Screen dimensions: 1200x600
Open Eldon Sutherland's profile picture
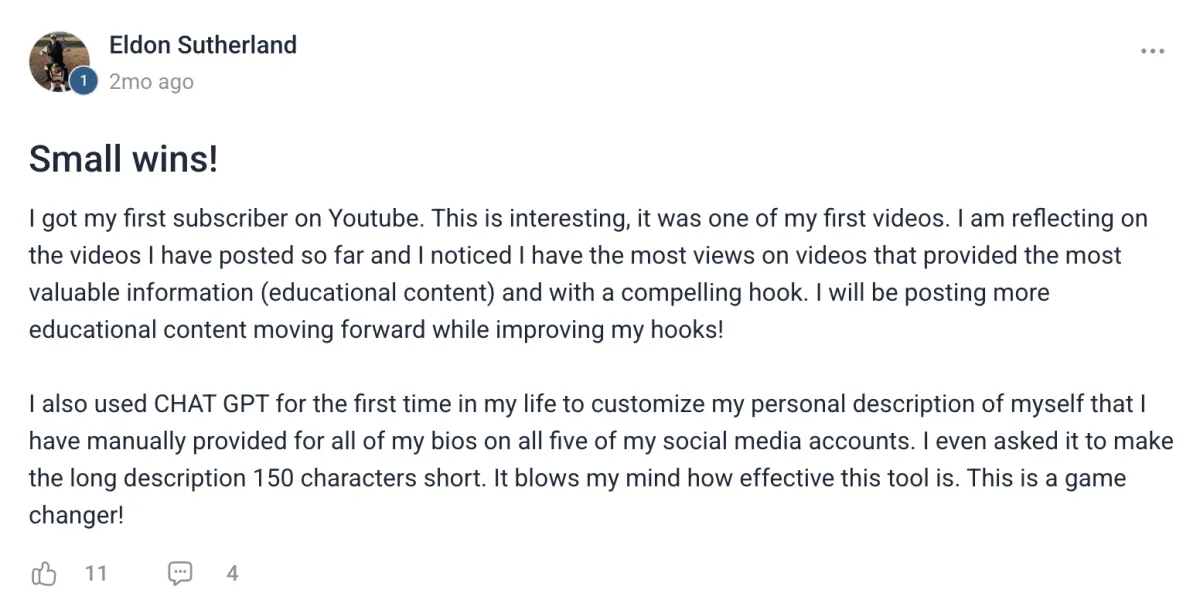60,61
